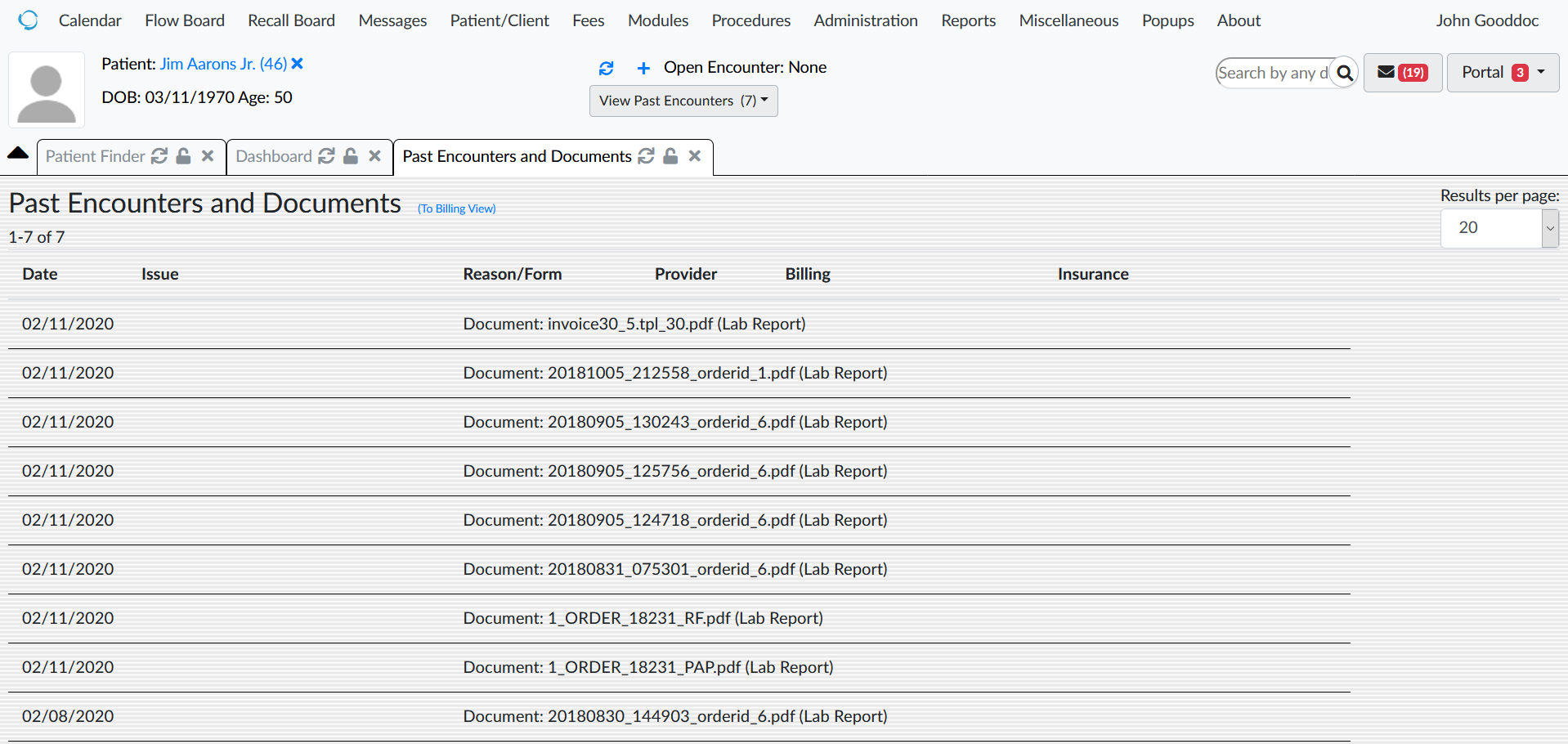Change the Results per page selector
The image size is (1568, 744).
pos(1499,228)
